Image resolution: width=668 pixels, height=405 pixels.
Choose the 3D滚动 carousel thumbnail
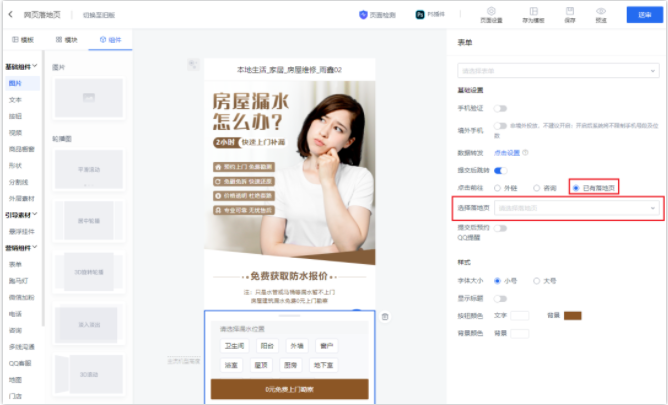89,374
